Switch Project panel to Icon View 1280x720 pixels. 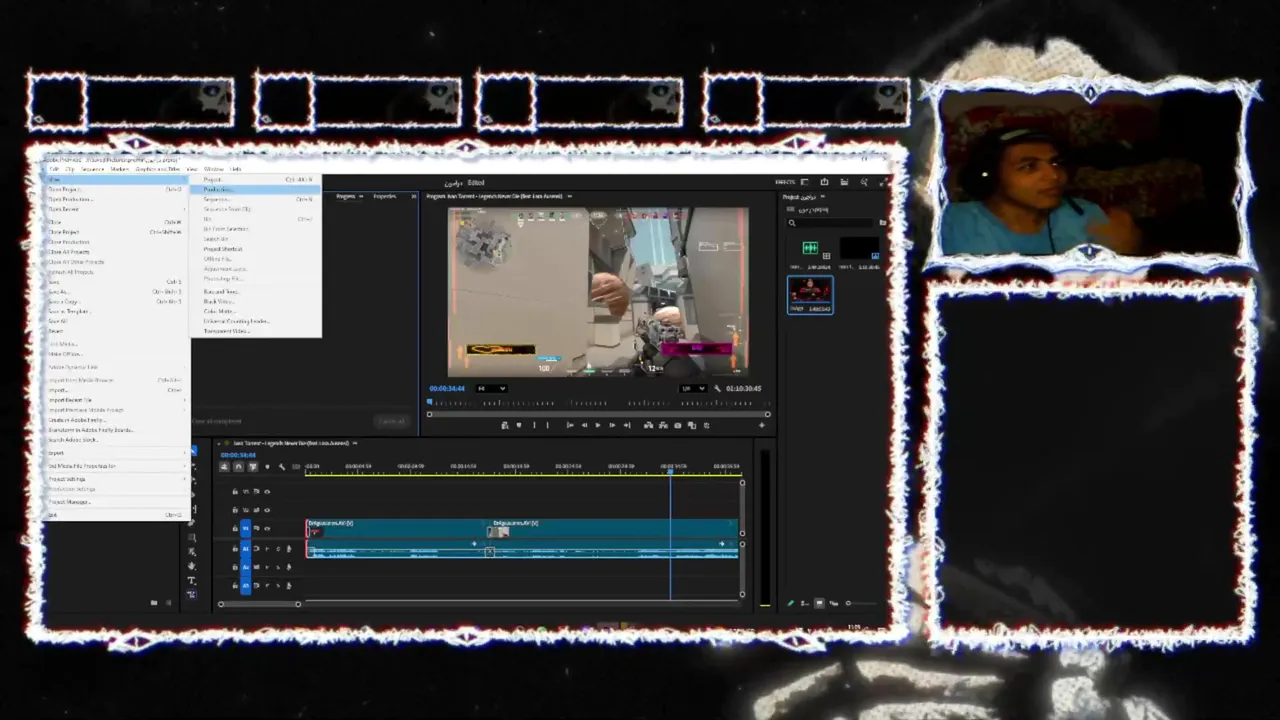pos(819,603)
